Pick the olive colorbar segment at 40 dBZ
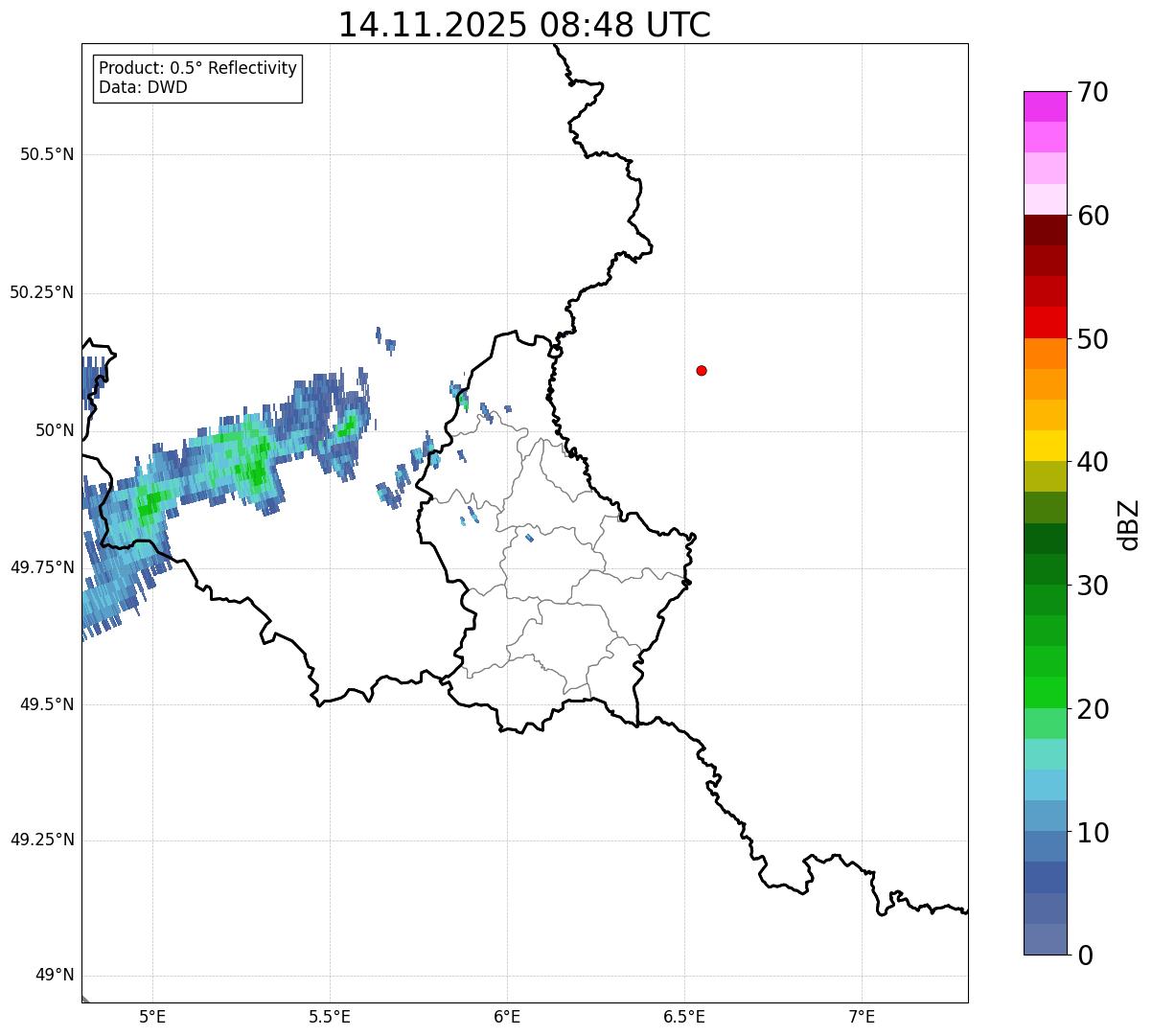The width and height of the screenshot is (1152, 1036). pyautogui.click(x=1045, y=476)
